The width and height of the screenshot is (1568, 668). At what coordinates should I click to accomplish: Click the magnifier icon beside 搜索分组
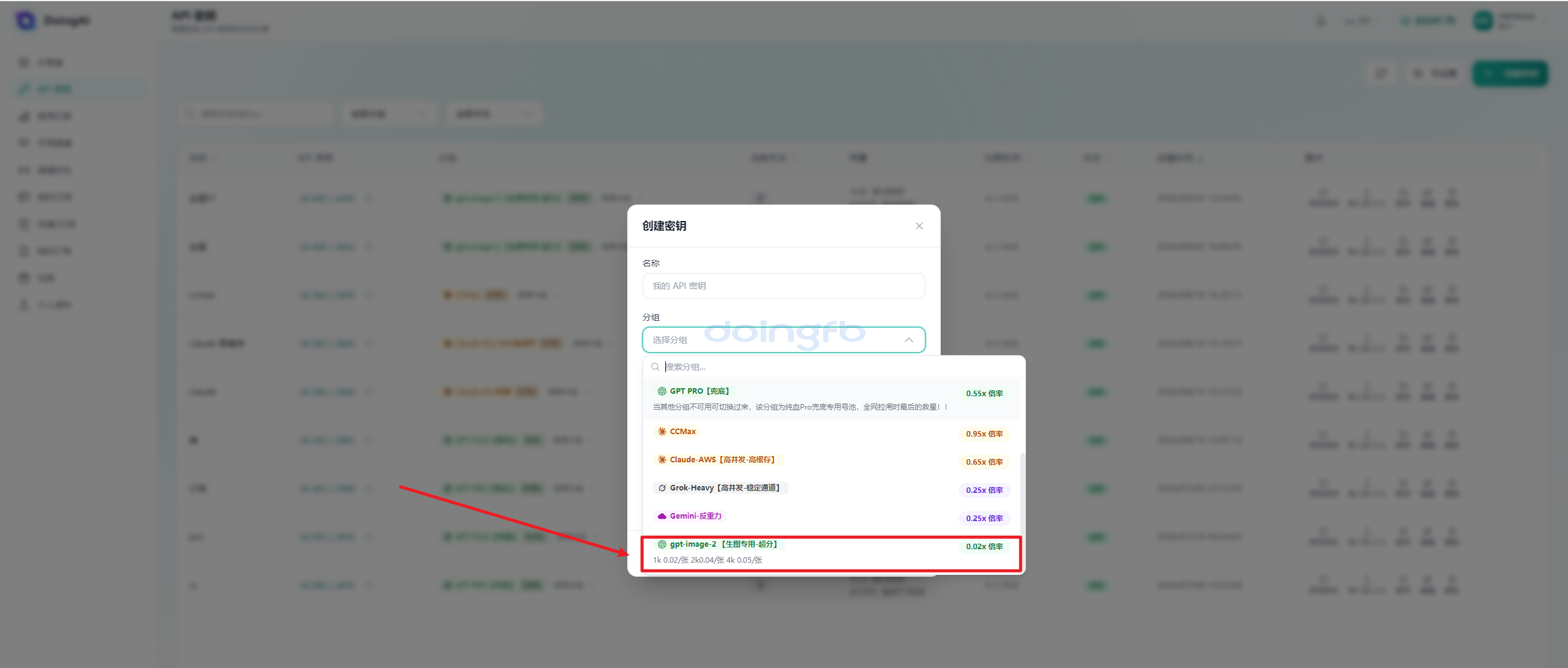pyautogui.click(x=655, y=367)
